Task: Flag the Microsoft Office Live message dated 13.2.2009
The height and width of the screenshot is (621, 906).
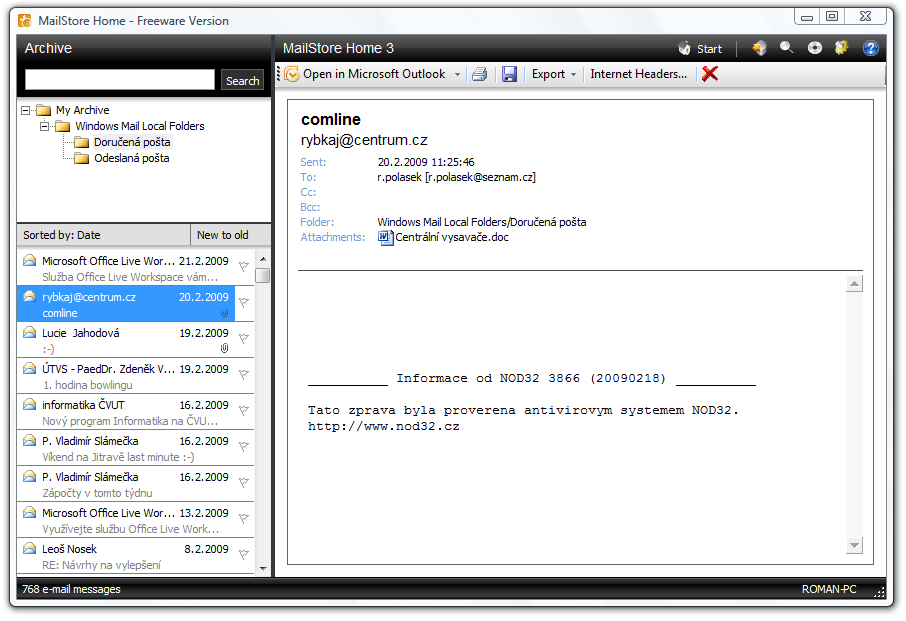Action: coord(244,518)
